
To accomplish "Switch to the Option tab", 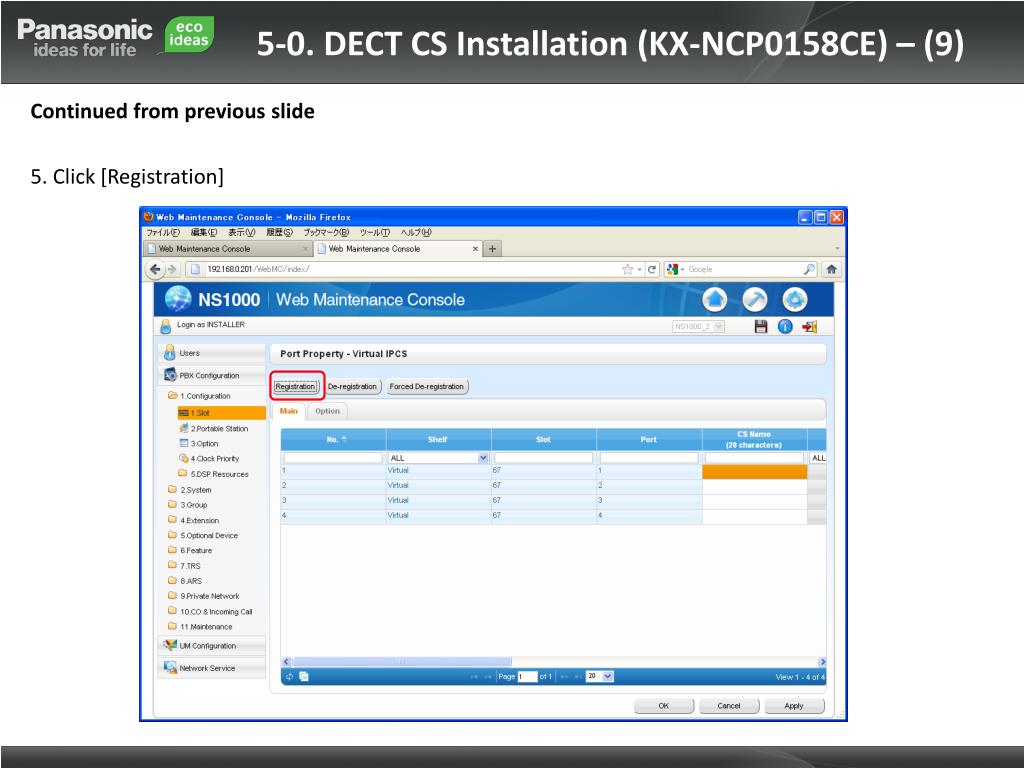I will tap(327, 411).
